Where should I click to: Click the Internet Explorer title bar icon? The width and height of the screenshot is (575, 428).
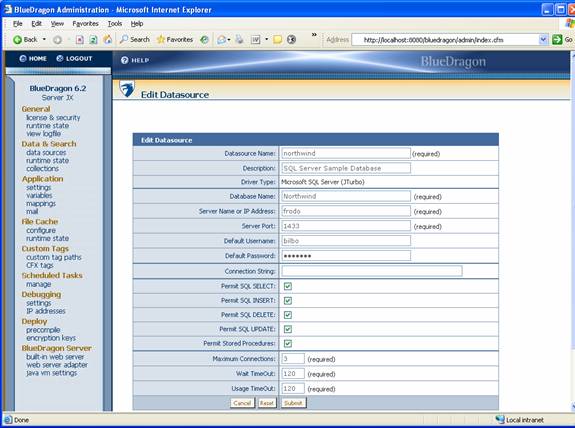(x=8, y=9)
